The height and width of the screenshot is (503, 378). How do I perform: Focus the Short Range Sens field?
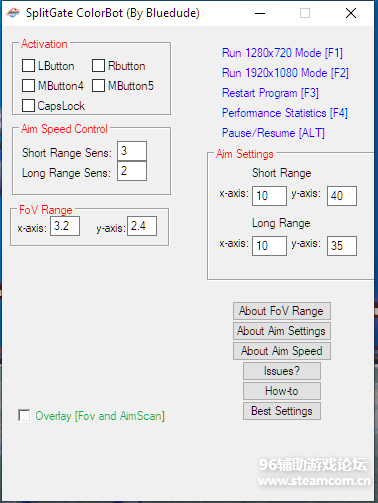(x=132, y=151)
